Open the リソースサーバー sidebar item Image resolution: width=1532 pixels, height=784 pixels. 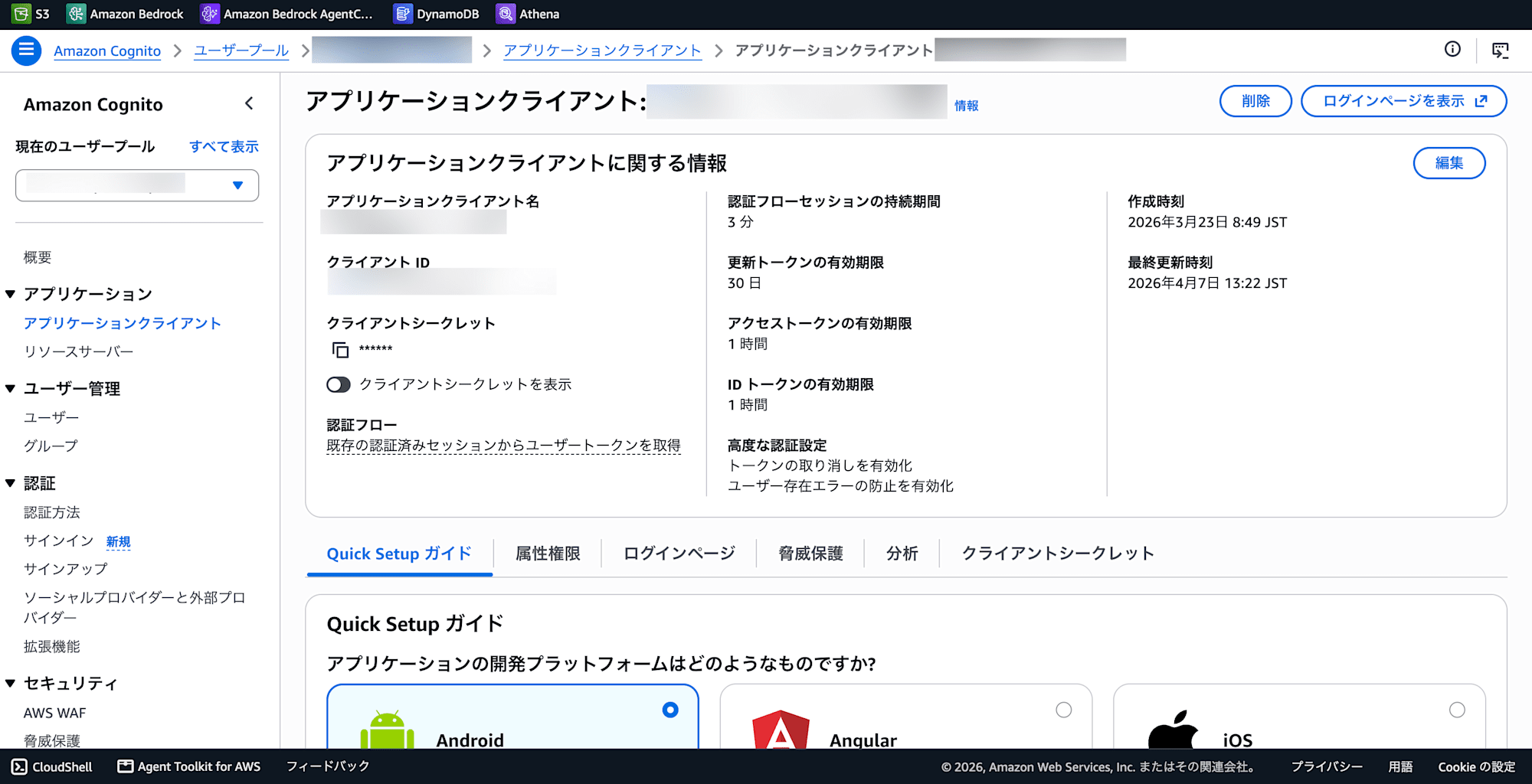[78, 351]
